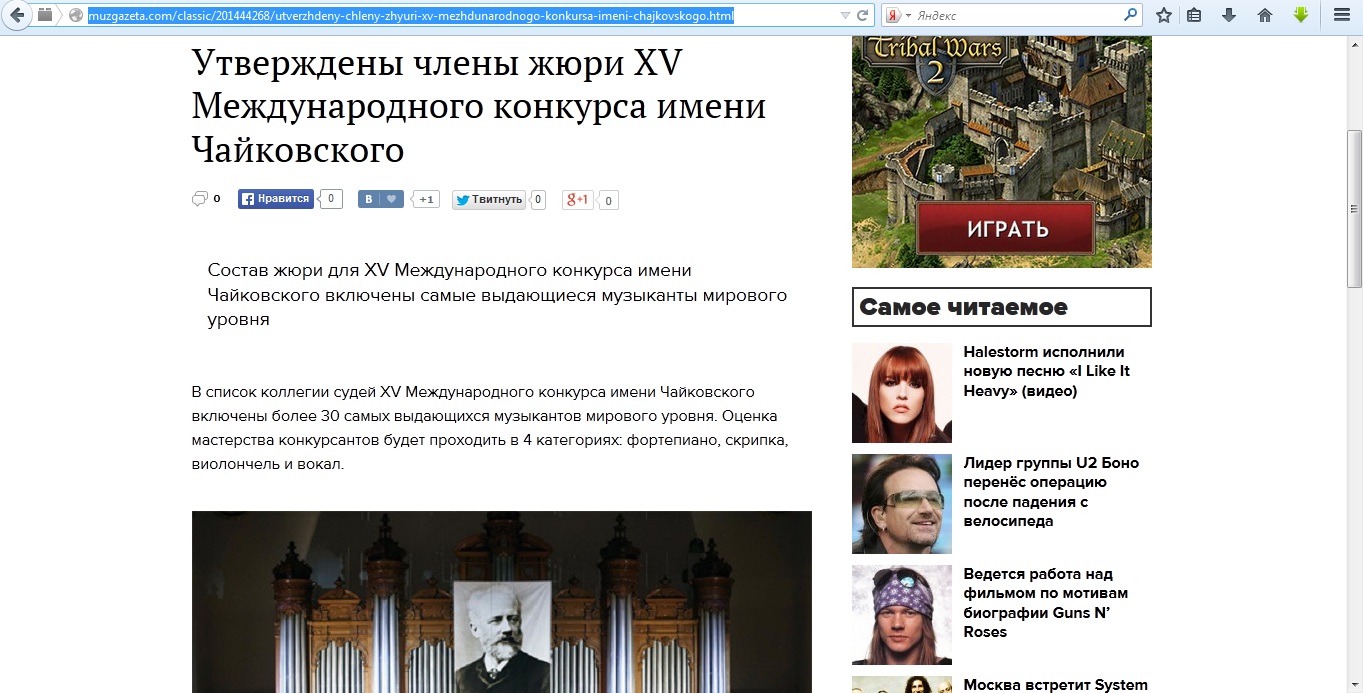
Task: Open the Tribal Wars 2 ad banner
Action: (1002, 152)
